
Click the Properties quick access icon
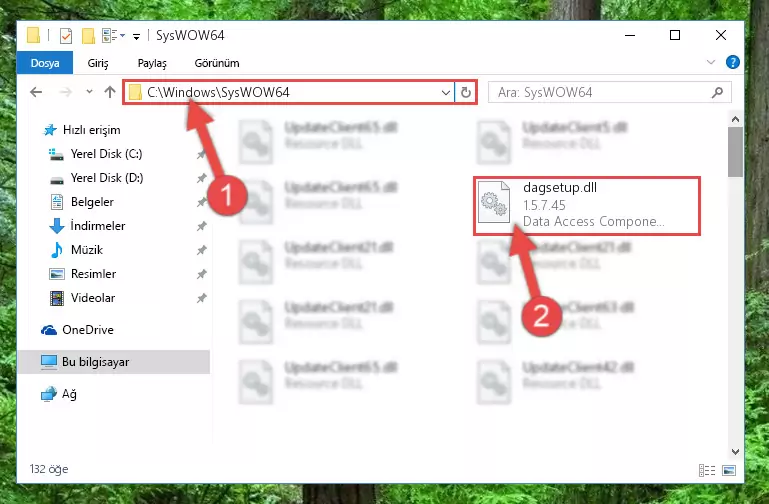pos(66,35)
